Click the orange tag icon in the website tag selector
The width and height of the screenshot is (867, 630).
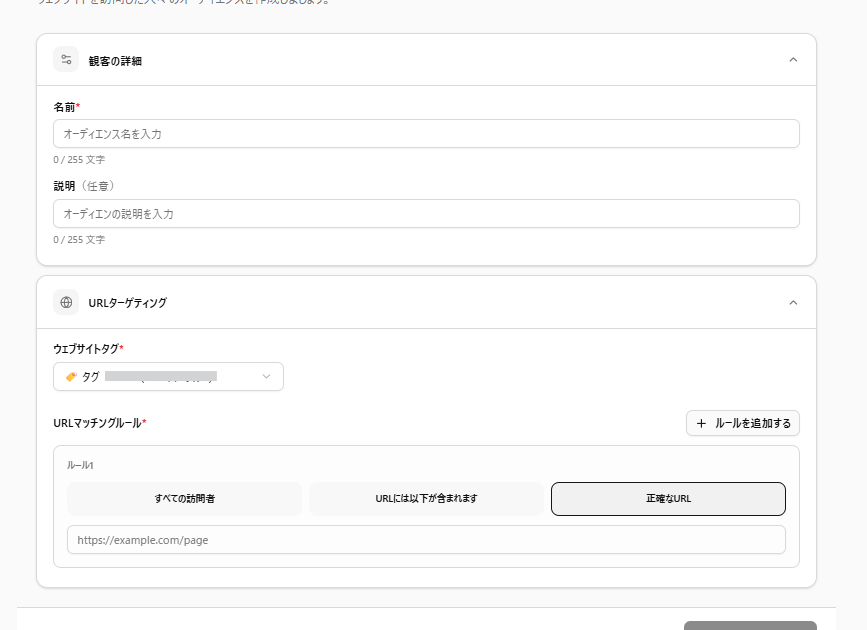coord(71,377)
